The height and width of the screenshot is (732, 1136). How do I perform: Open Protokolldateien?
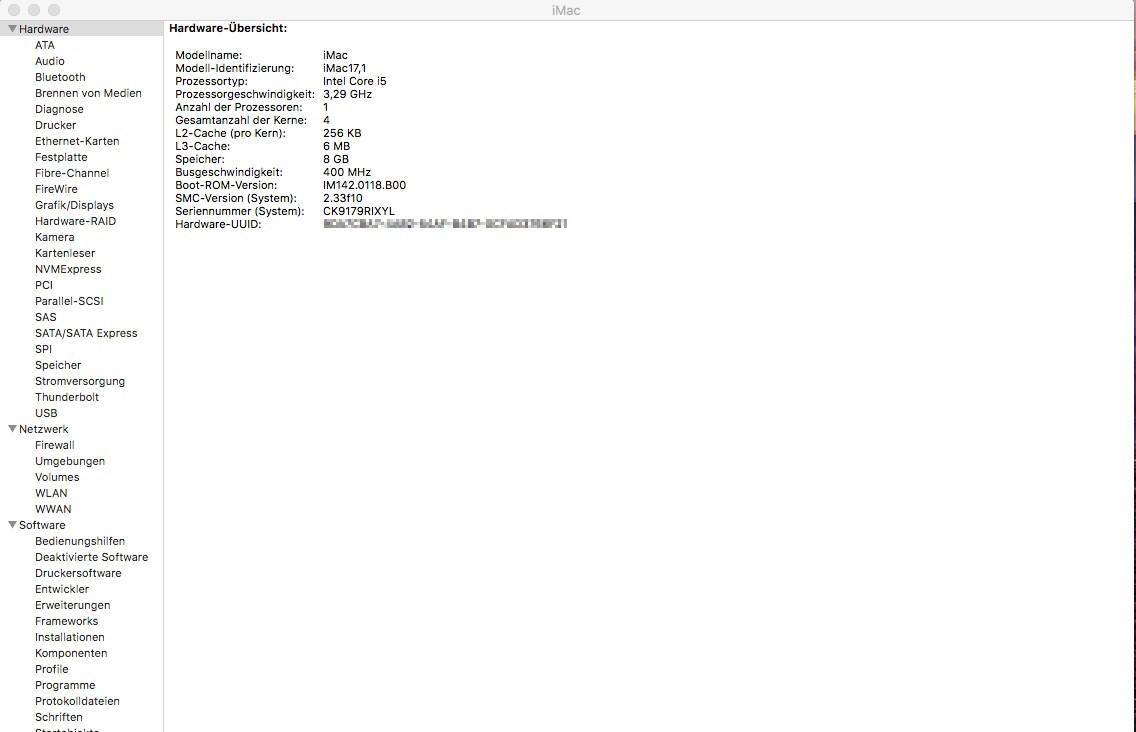tap(78, 700)
